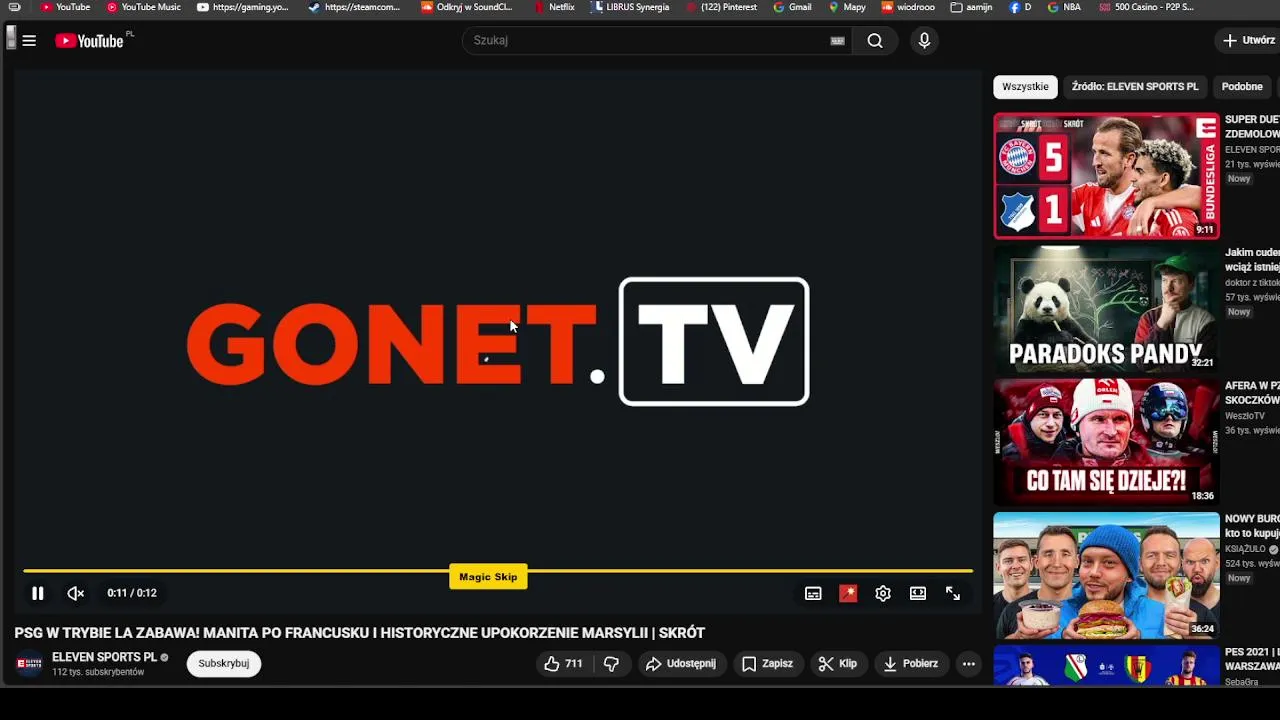This screenshot has width=1280, height=720.
Task: Click the AFERA W PZ video title
Action: point(1252,392)
